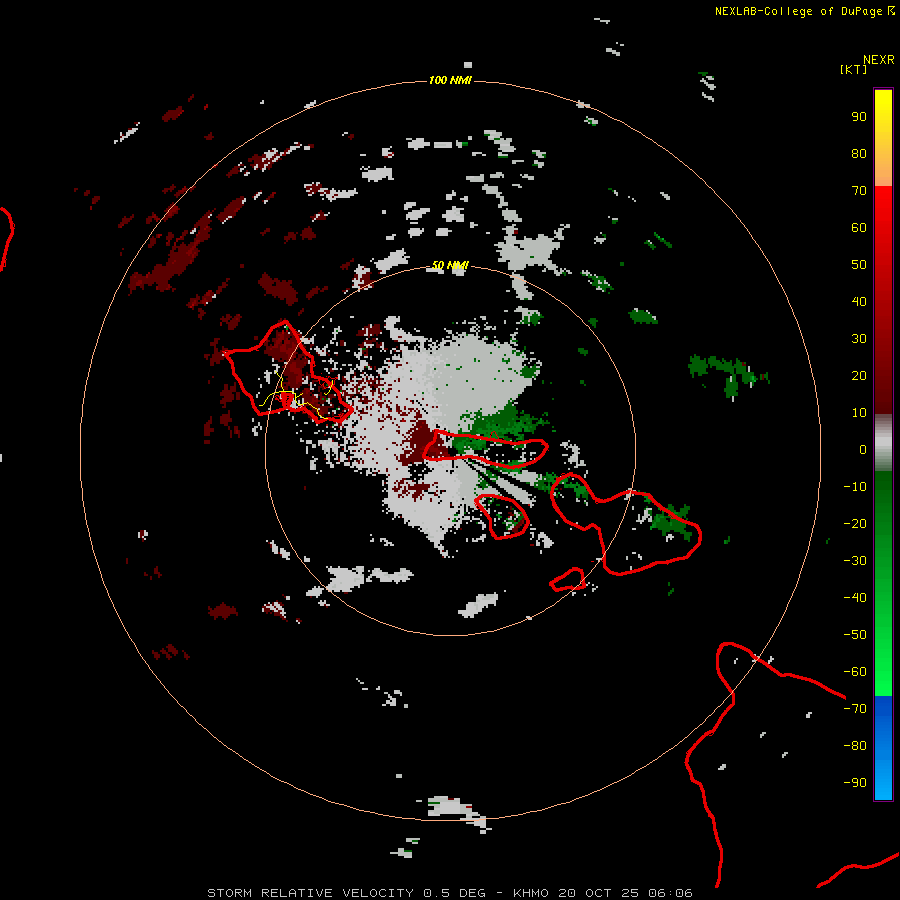900x900 pixels.
Task: Click the negative 70 scale value
Action: (x=855, y=709)
